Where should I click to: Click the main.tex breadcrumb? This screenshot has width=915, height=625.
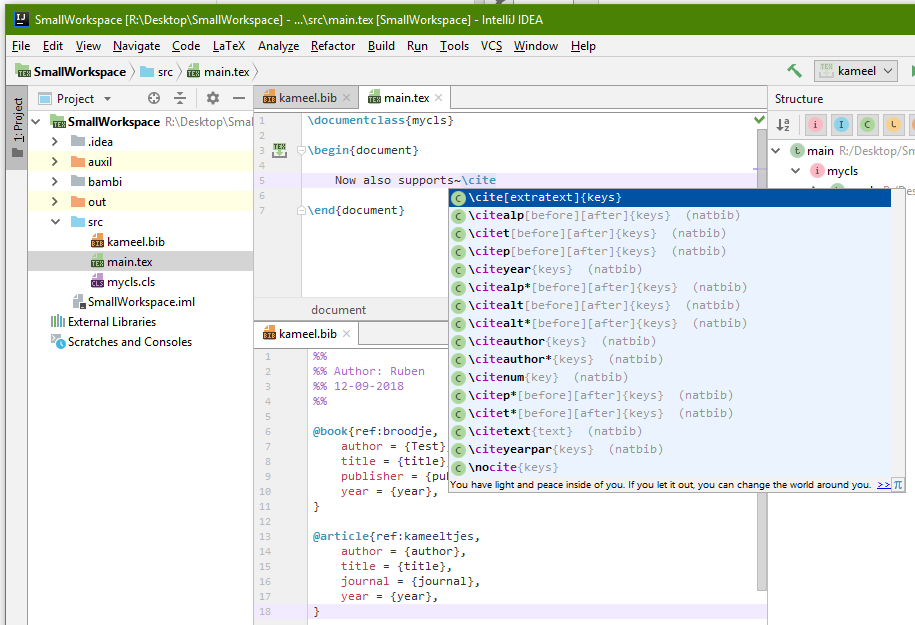pos(218,72)
